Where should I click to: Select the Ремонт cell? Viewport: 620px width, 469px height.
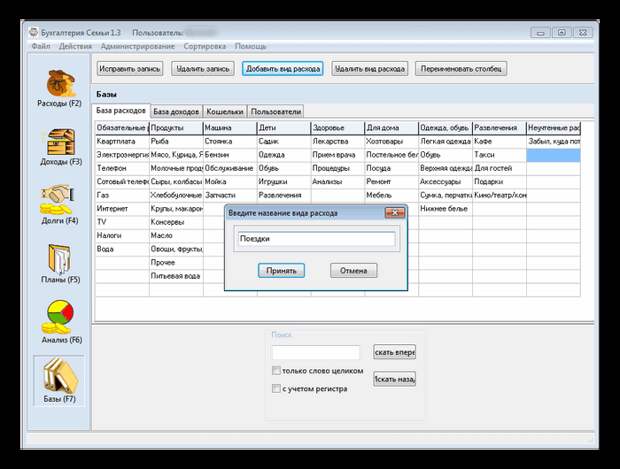pos(391,182)
